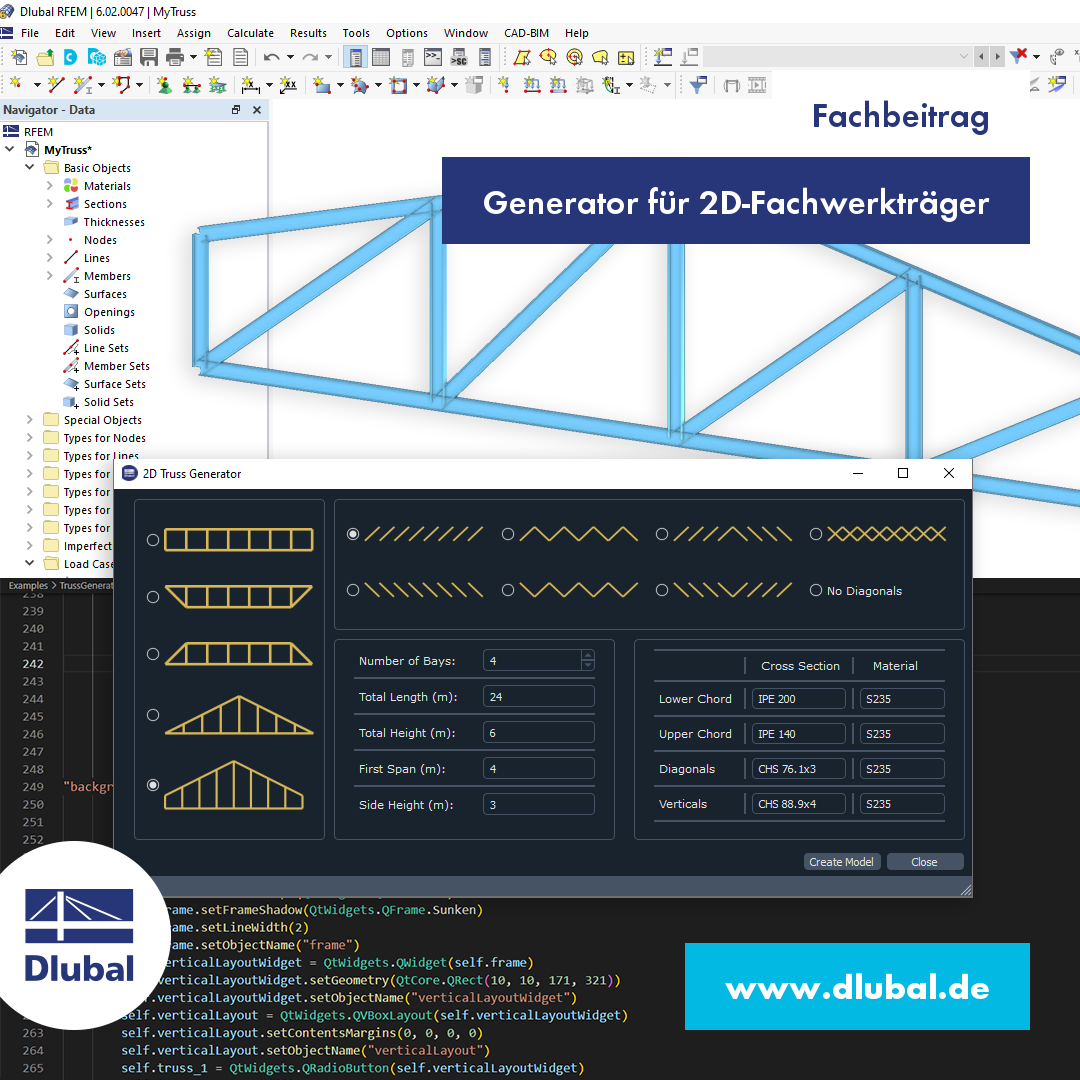This screenshot has width=1080, height=1080.
Task: Click the Close button in Truss Generator
Action: [x=924, y=862]
